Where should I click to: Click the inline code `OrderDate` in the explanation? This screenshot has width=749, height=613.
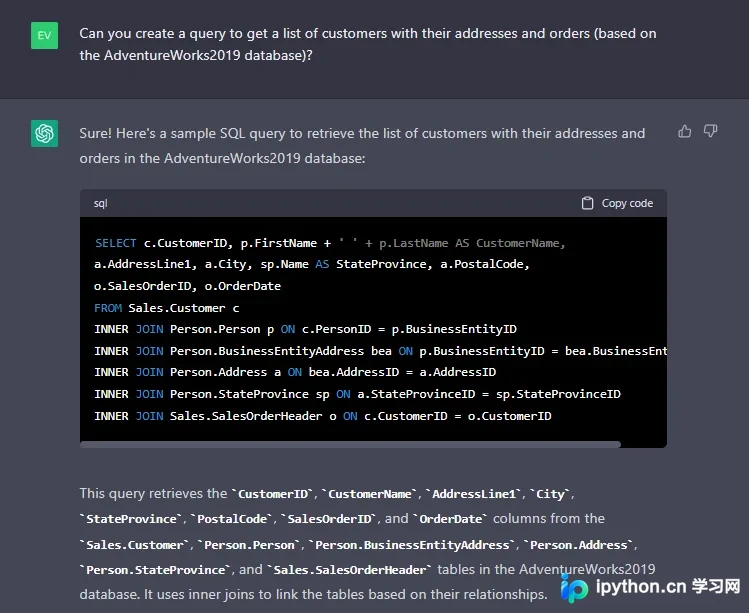[x=450, y=519]
